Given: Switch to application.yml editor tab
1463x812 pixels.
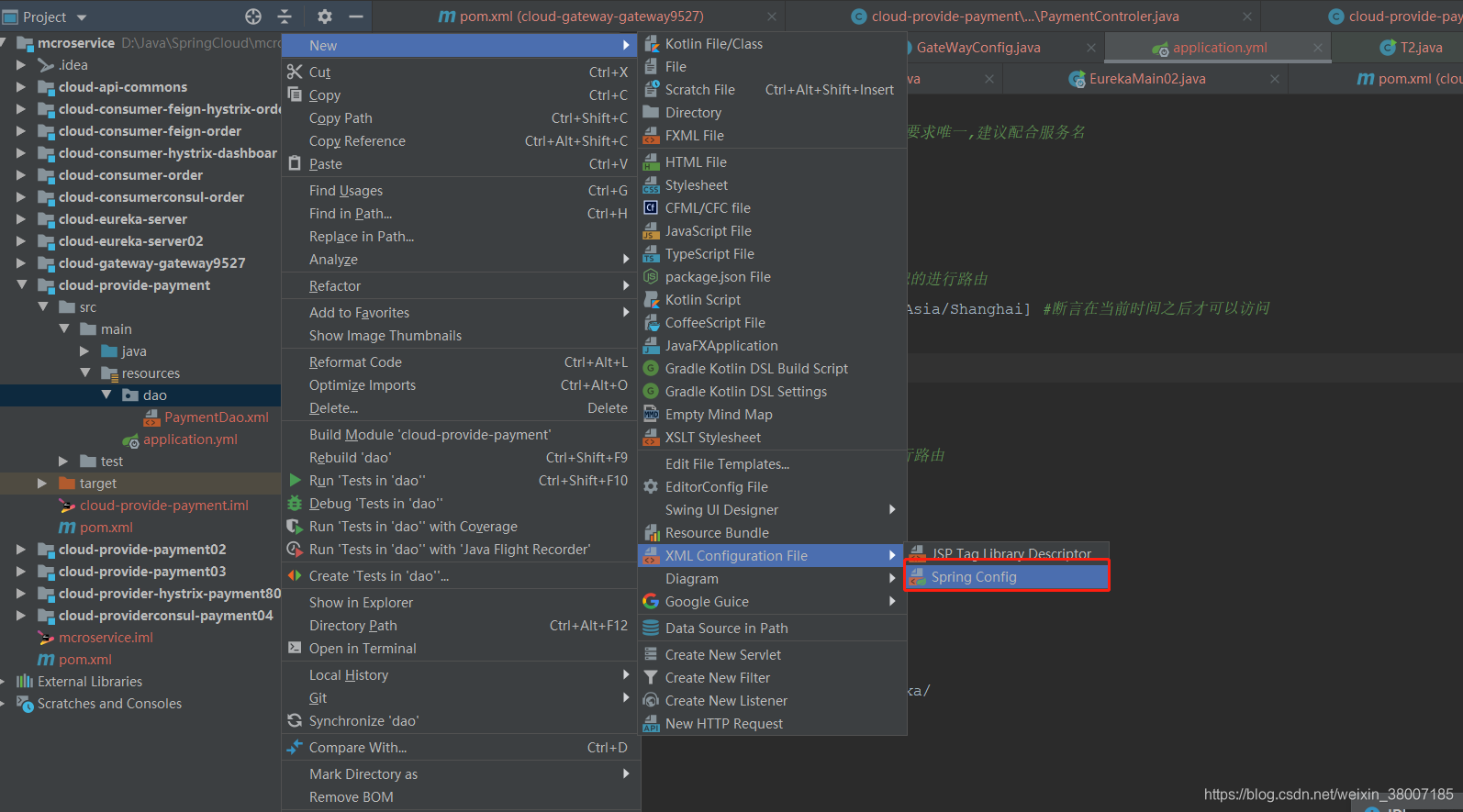Looking at the screenshot, I should [1219, 48].
